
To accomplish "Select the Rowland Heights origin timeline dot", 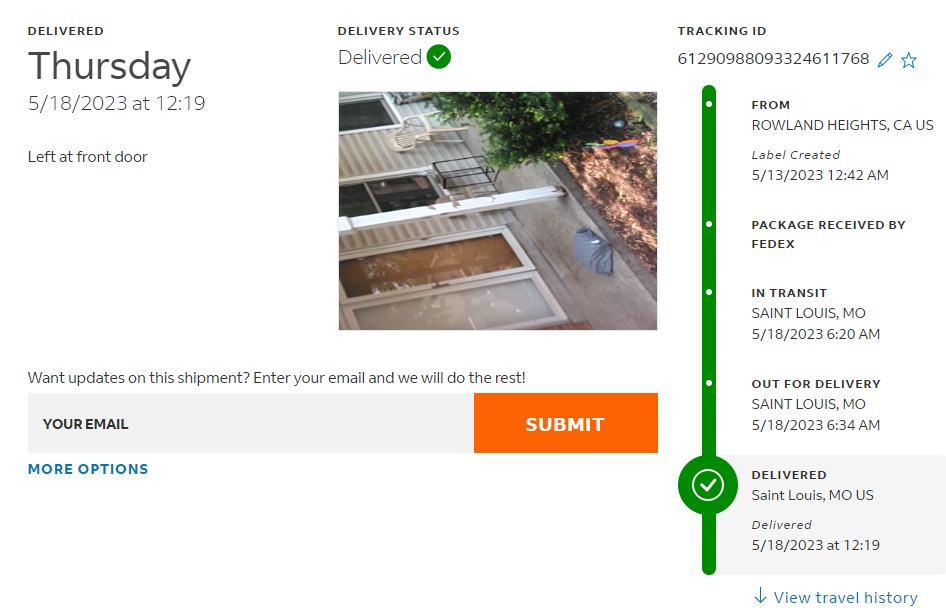I will point(709,104).
